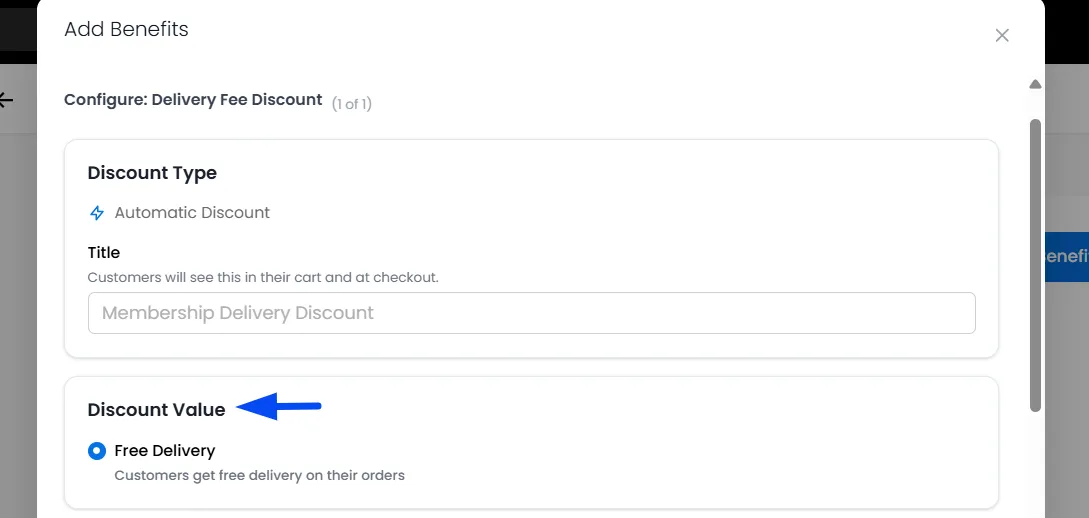Click the scrollbar track below the thumb

[1035, 464]
